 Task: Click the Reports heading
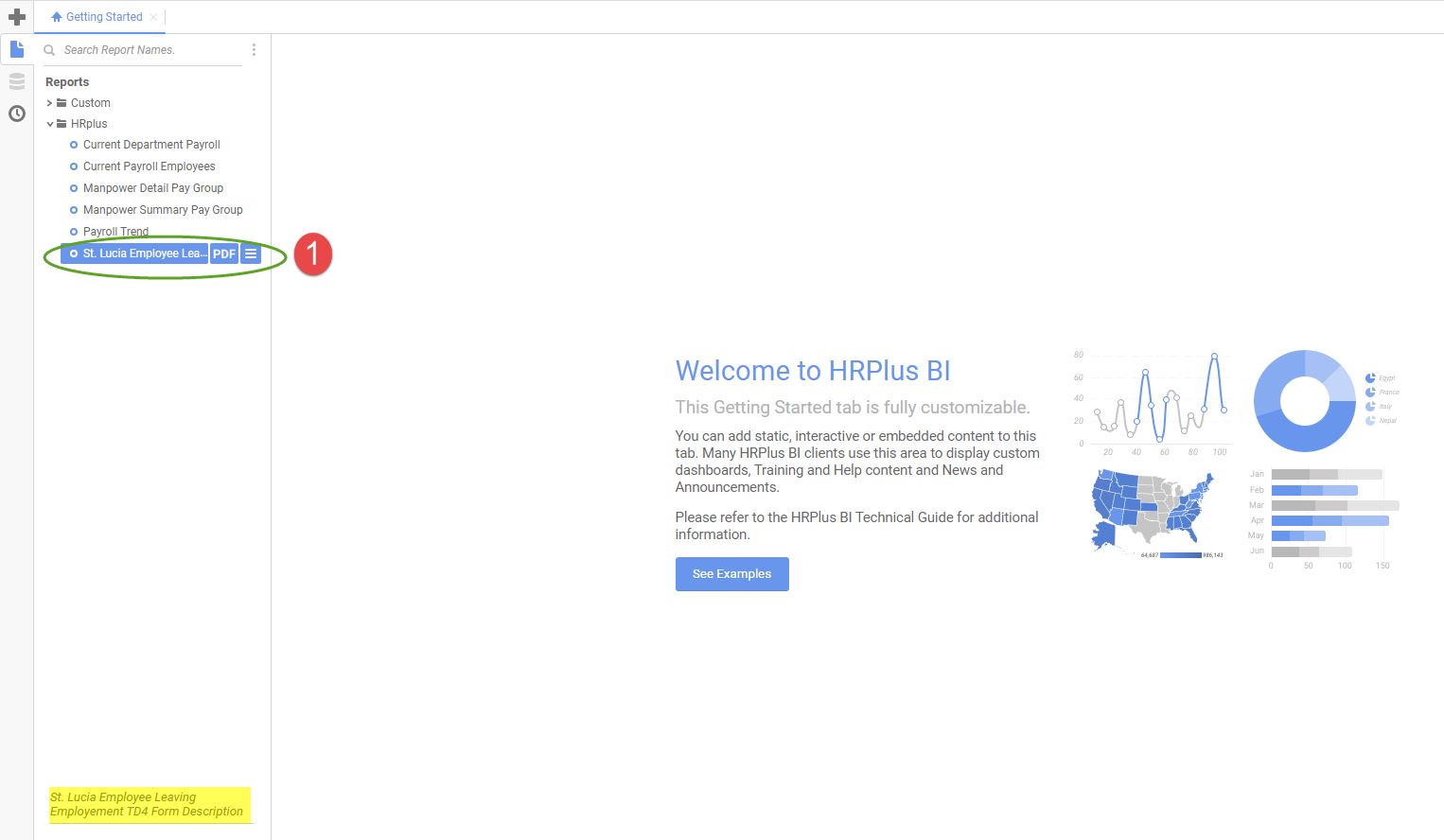click(x=67, y=82)
